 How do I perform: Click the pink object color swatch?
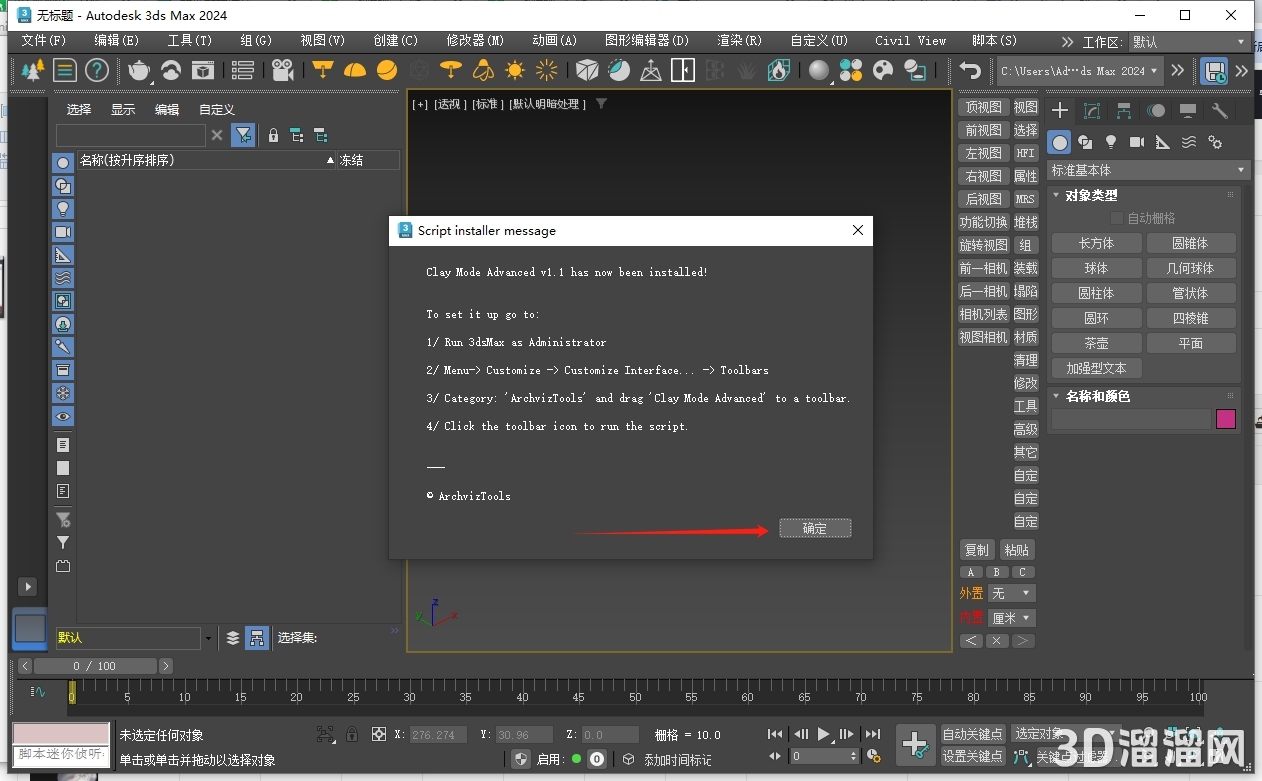click(1226, 419)
